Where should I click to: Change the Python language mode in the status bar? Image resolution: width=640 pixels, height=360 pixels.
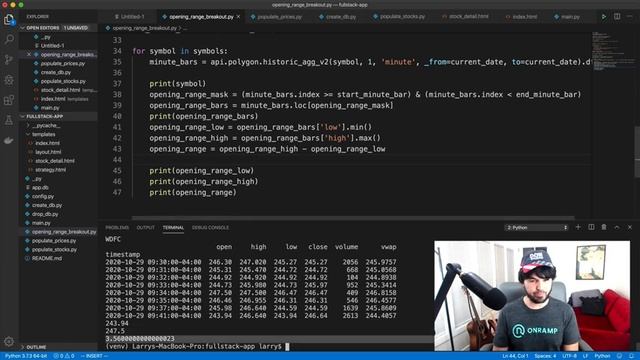(x=602, y=356)
